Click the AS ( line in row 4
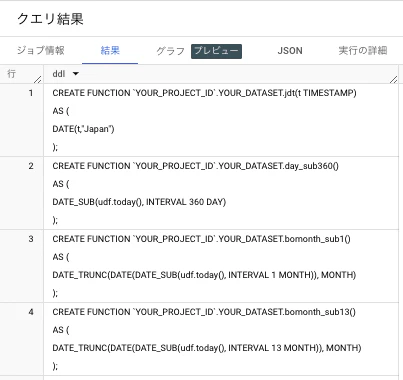The width and height of the screenshot is (403, 380). (61, 330)
